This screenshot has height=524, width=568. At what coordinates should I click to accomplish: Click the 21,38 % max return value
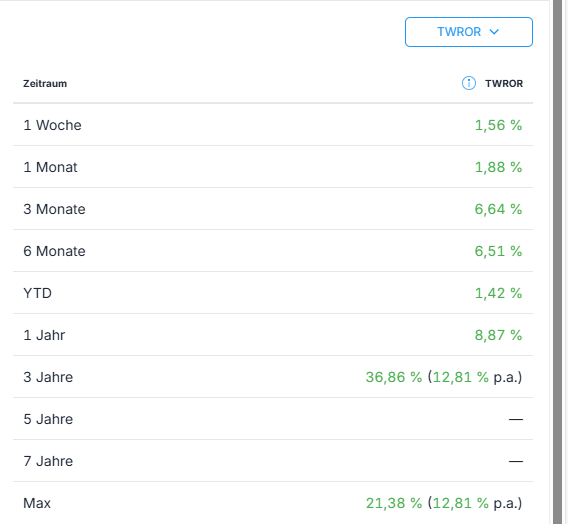(x=394, y=503)
